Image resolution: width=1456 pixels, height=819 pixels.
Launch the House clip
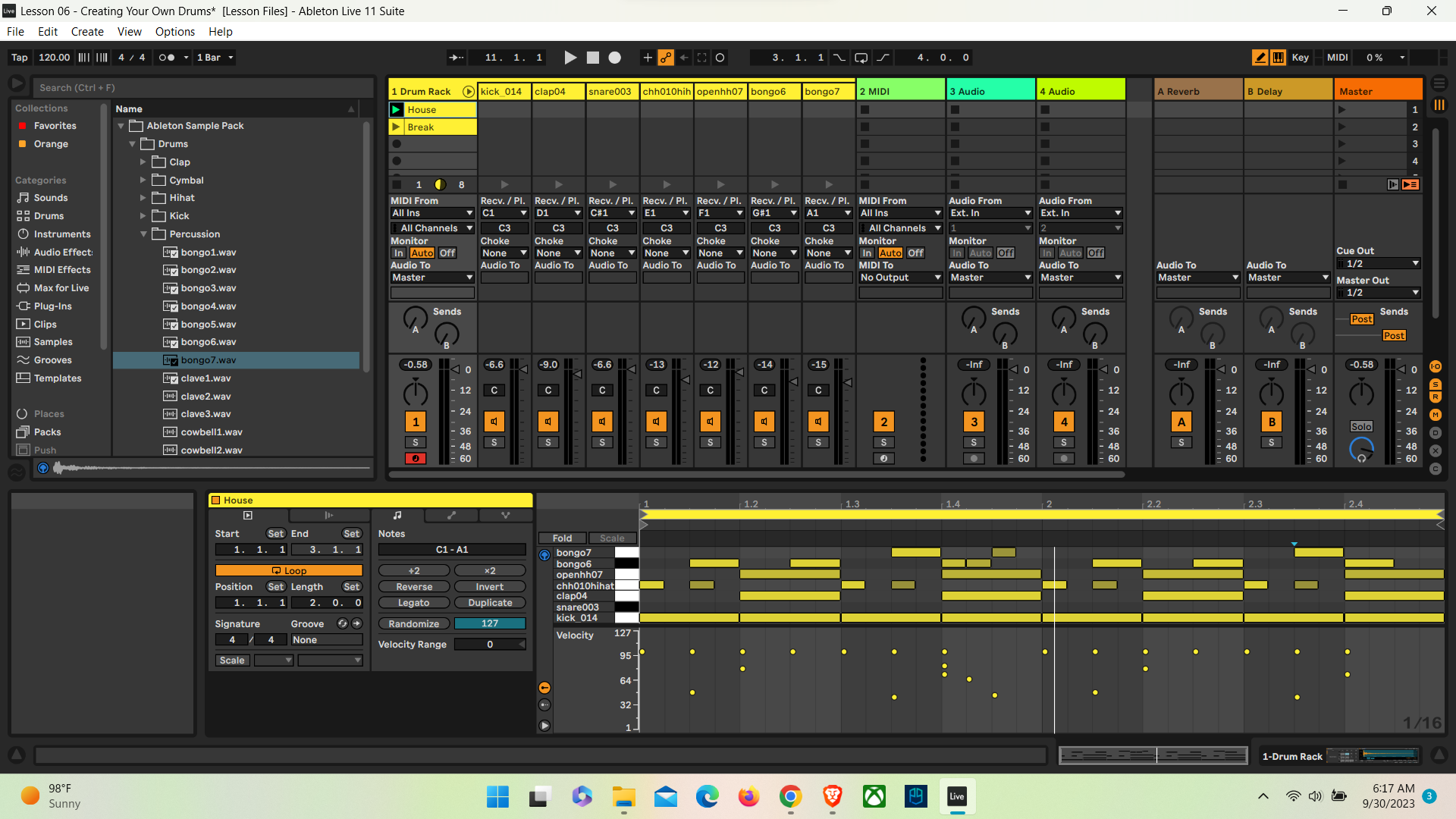[x=396, y=110]
